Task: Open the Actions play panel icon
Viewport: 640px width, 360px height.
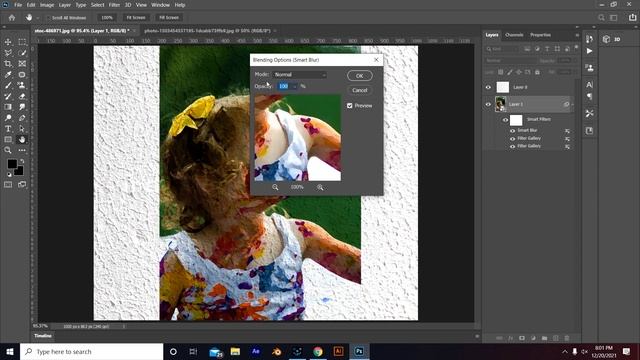Action: coord(589,51)
